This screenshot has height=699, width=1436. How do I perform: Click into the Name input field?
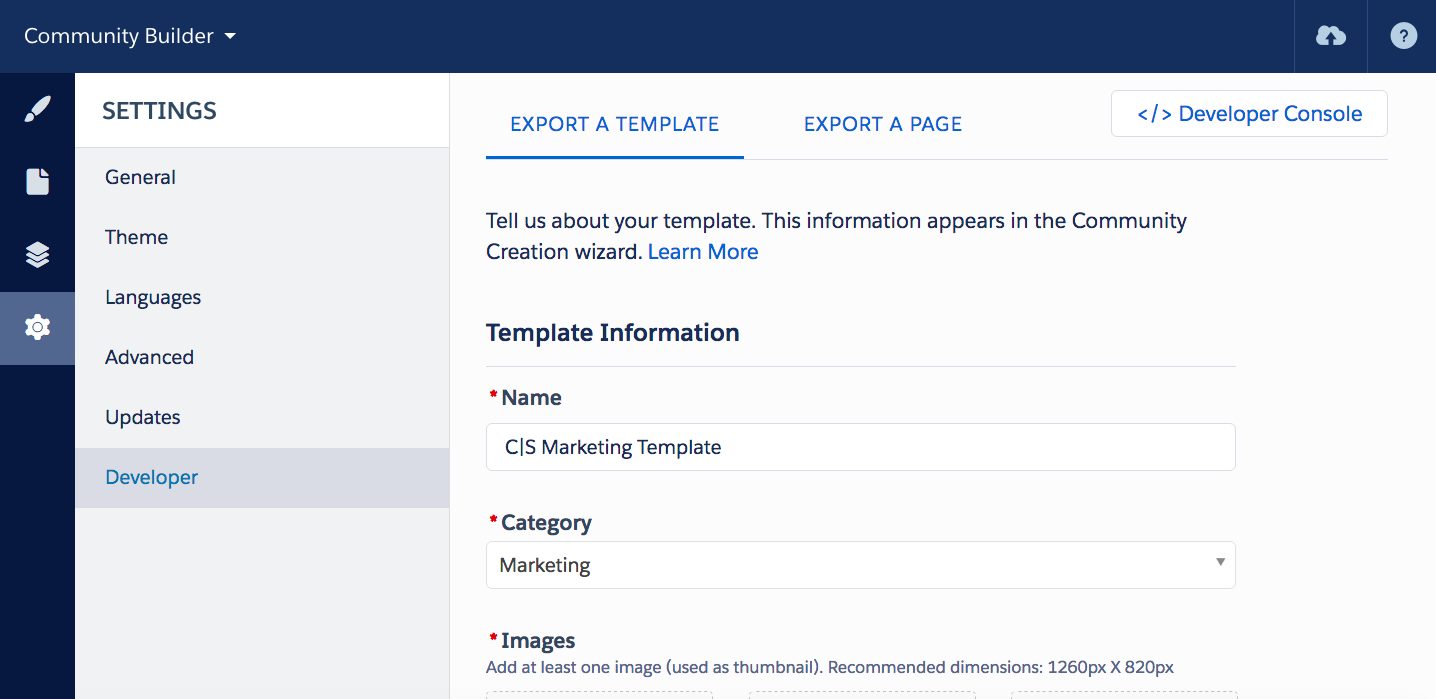click(860, 447)
